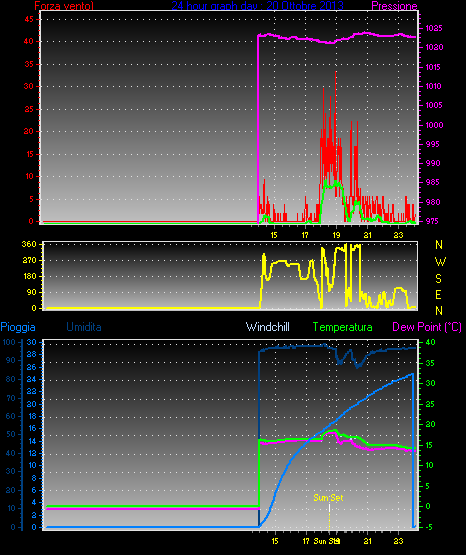
Task: Click the 270 value on the wind direction axis
Action: (x=29, y=261)
